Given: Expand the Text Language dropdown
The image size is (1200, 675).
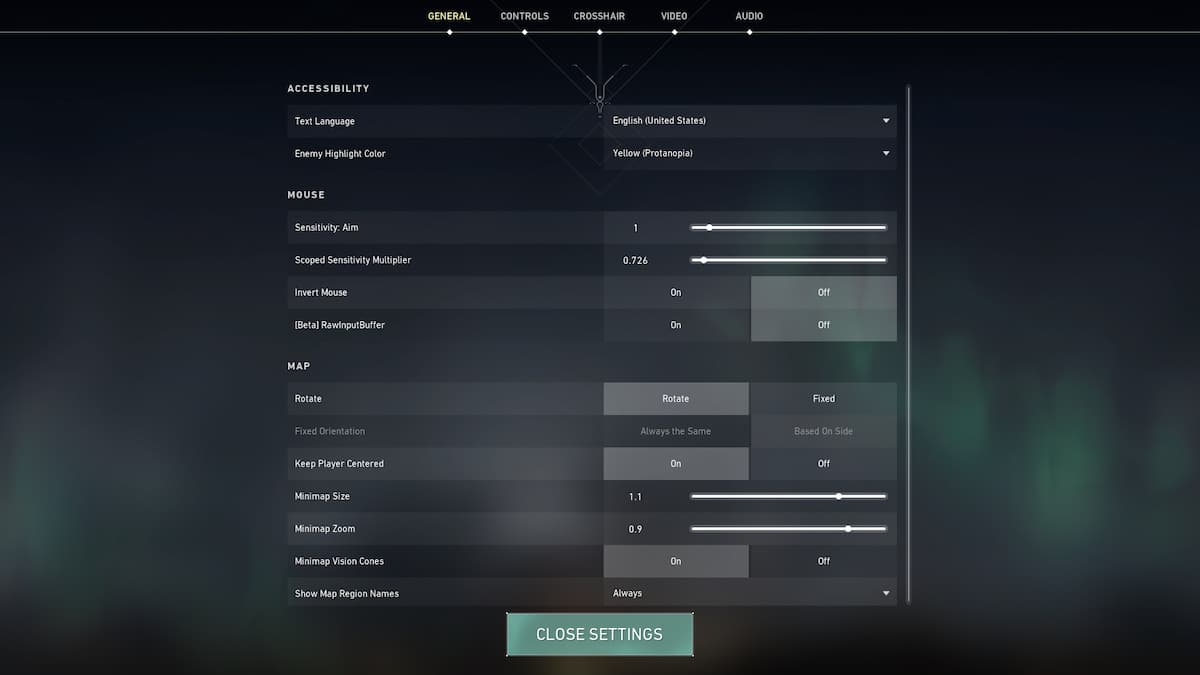Looking at the screenshot, I should pyautogui.click(x=749, y=121).
